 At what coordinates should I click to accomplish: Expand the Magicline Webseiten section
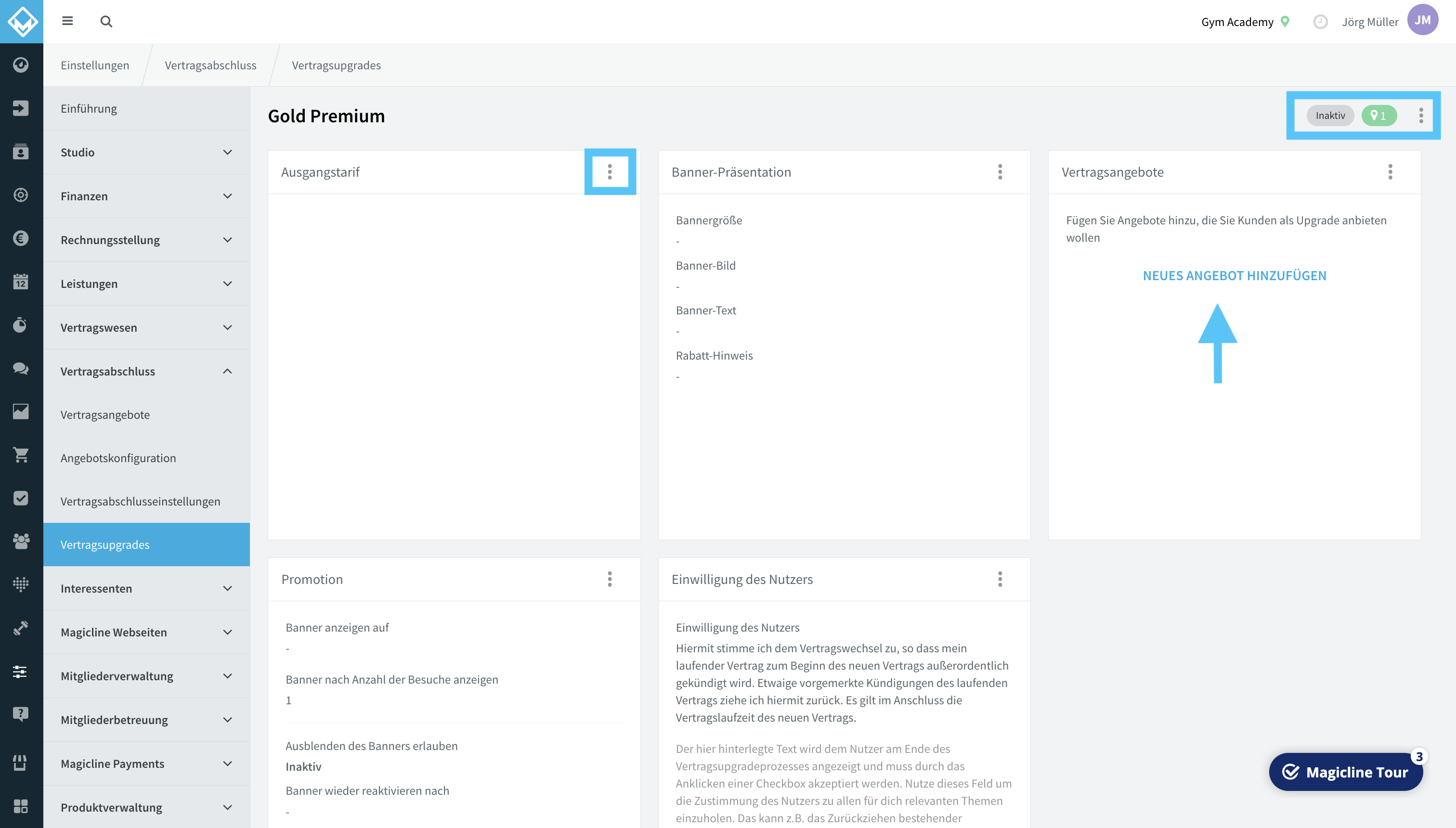tap(147, 632)
